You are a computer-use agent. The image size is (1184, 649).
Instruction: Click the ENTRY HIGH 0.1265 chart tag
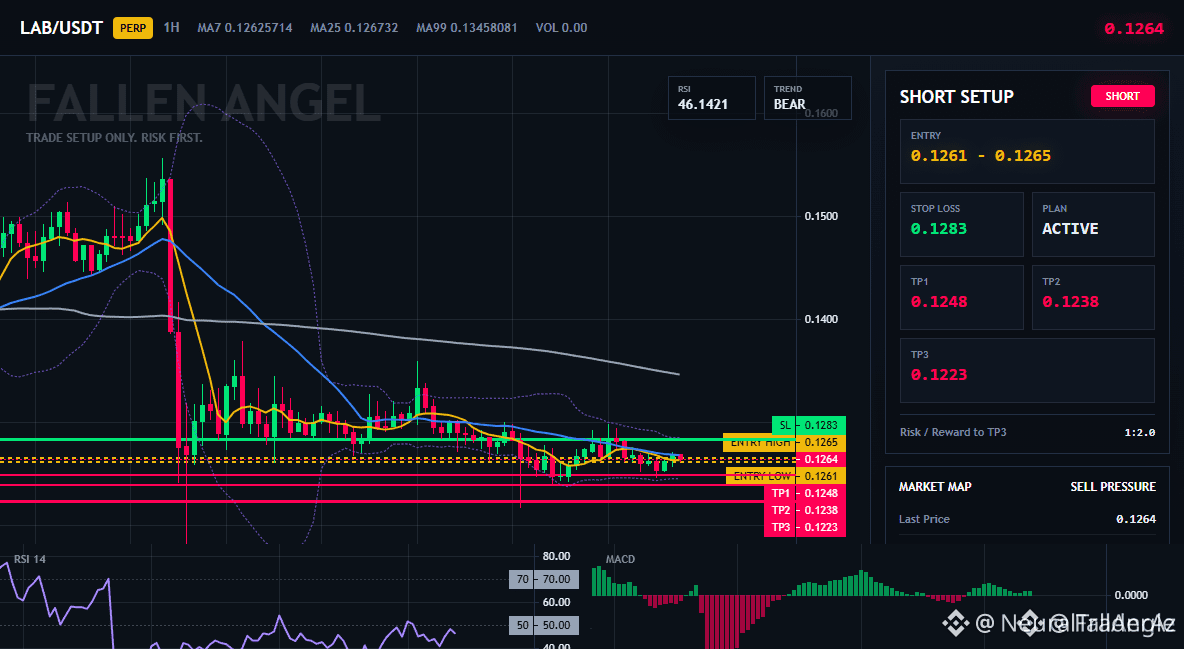pos(784,443)
